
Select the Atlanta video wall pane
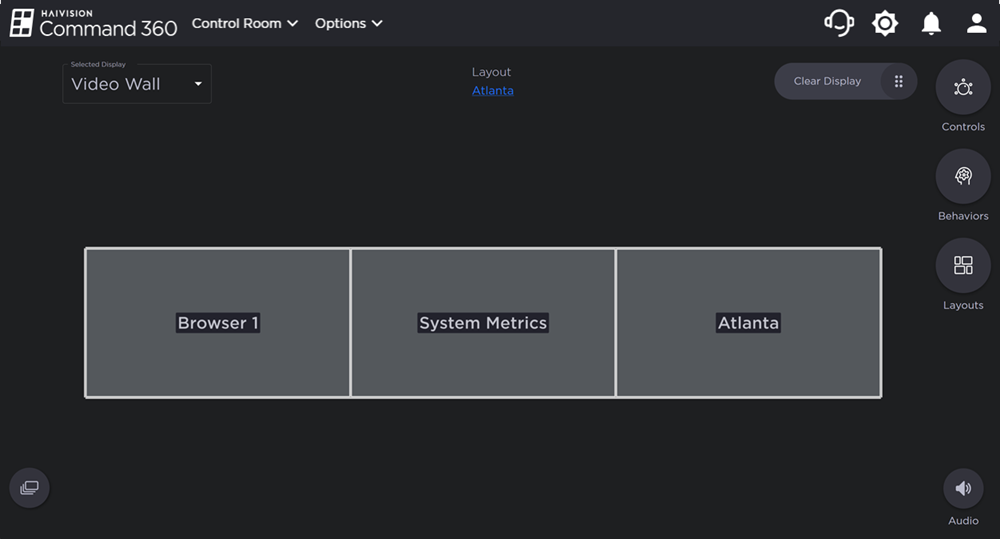749,323
